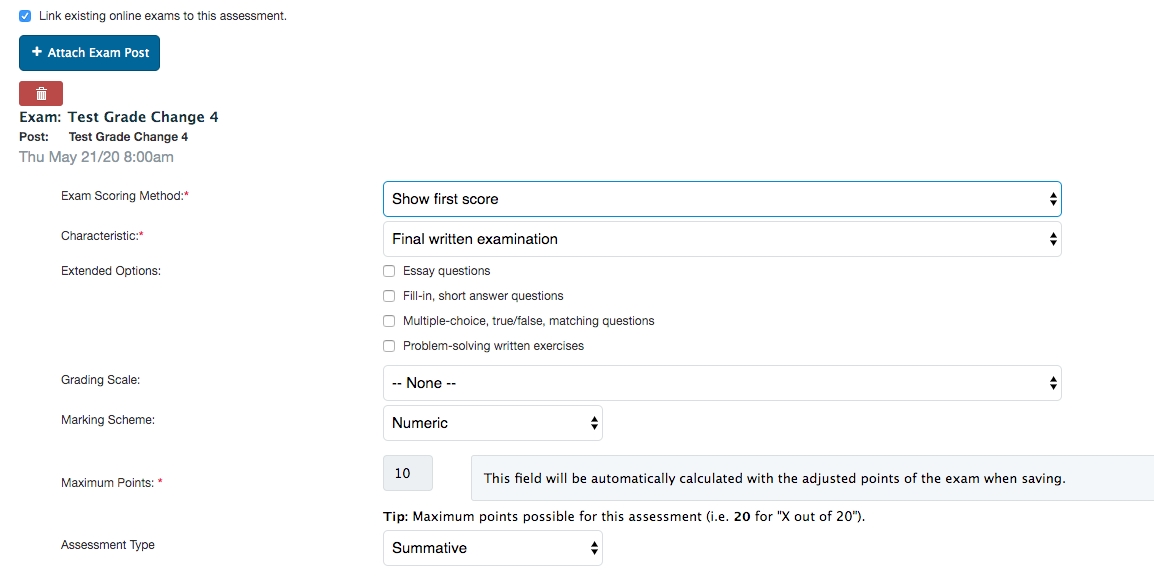Viewport: 1154px width, 581px height.
Task: Click the Essay questions label text
Action: coord(446,271)
